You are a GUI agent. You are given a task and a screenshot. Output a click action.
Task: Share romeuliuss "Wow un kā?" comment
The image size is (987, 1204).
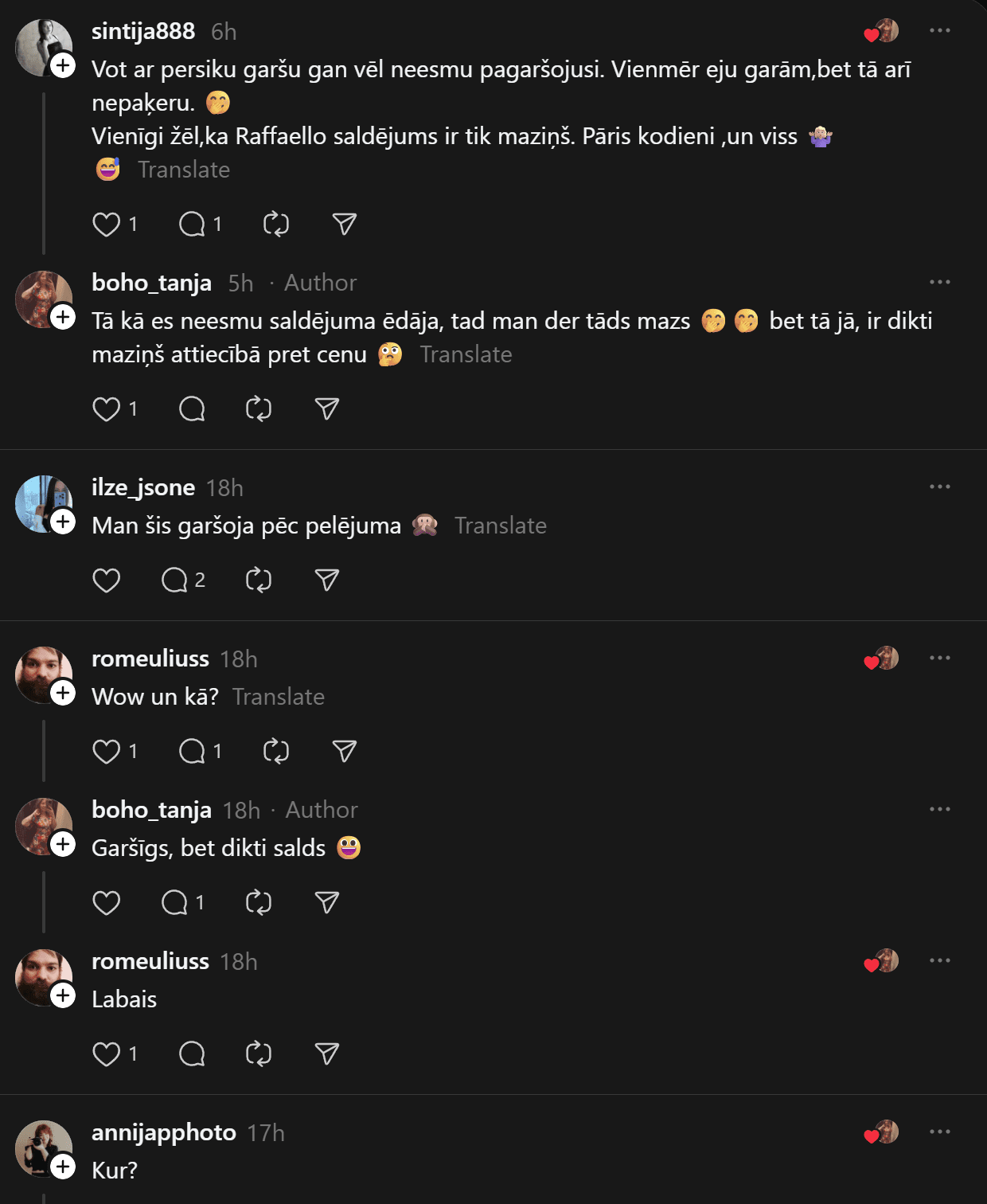click(344, 752)
